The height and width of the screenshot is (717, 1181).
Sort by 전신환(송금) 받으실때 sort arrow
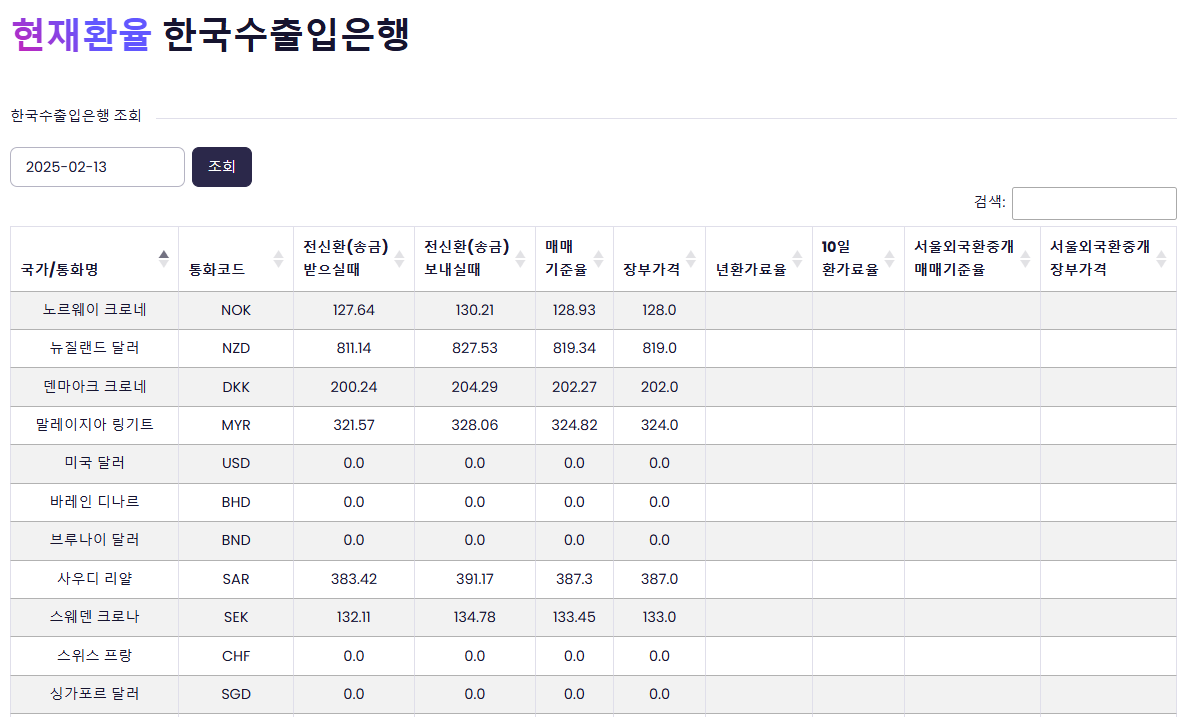[x=399, y=258]
